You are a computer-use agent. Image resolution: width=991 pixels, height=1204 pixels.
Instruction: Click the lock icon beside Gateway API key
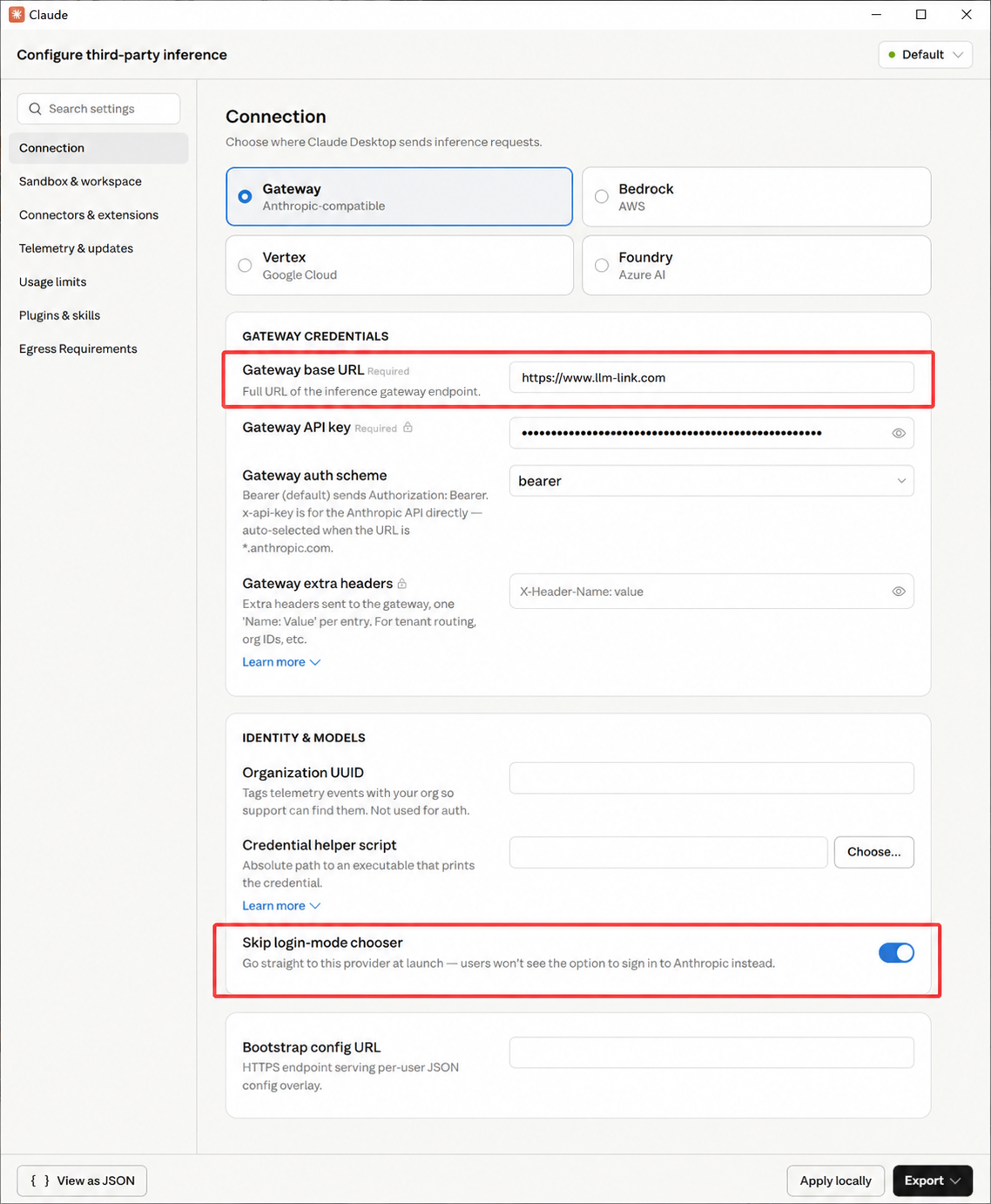(408, 428)
